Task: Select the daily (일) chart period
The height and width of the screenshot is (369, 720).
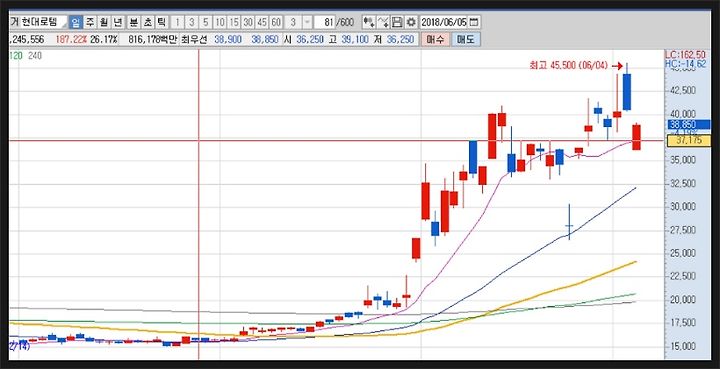Action: point(76,22)
